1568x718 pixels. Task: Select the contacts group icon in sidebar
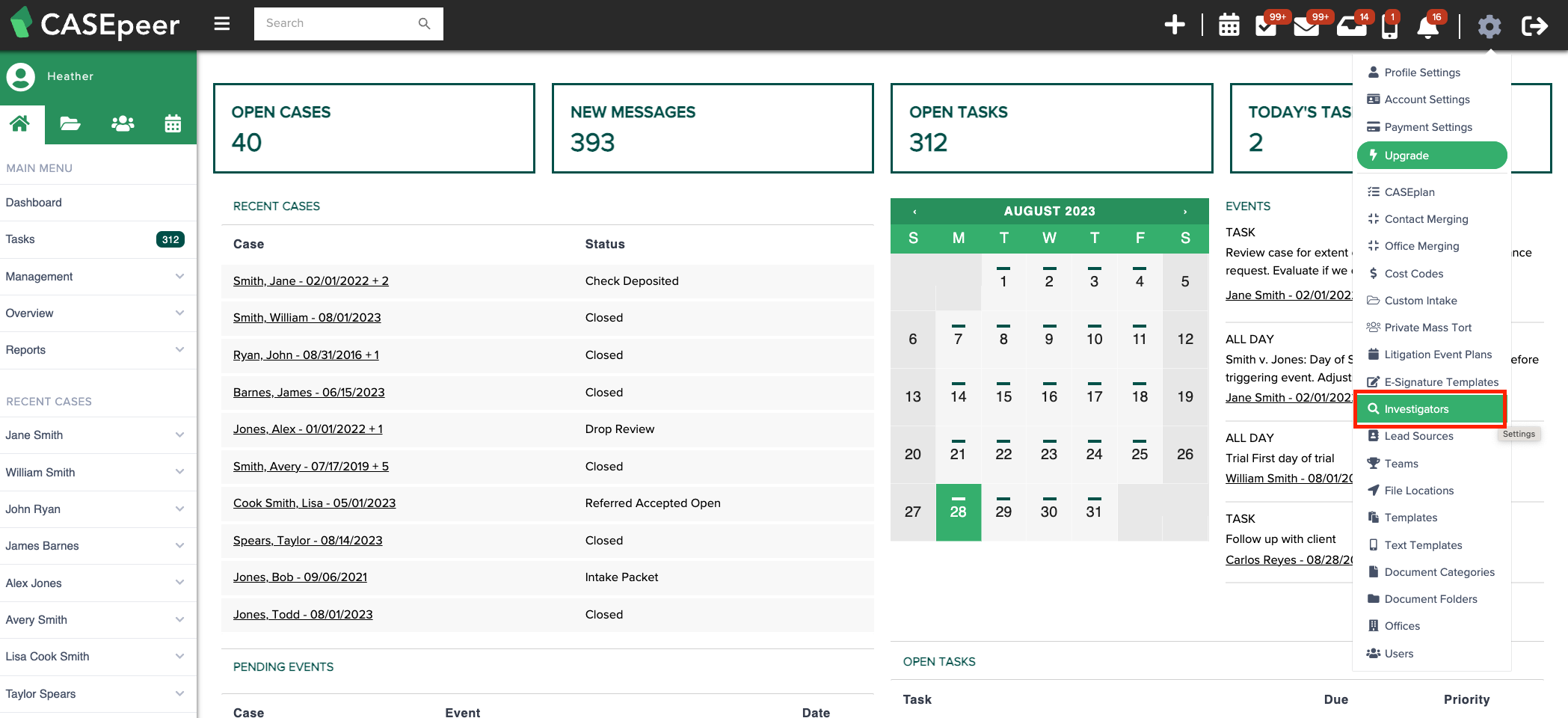point(123,123)
